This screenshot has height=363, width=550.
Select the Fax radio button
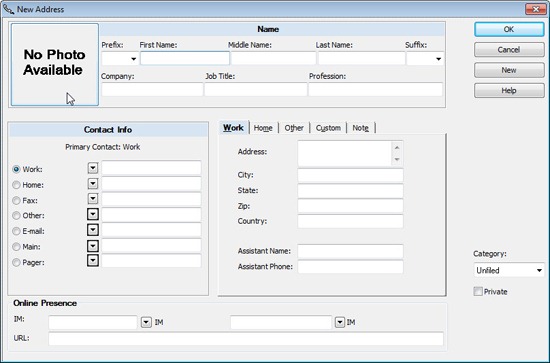[16, 200]
